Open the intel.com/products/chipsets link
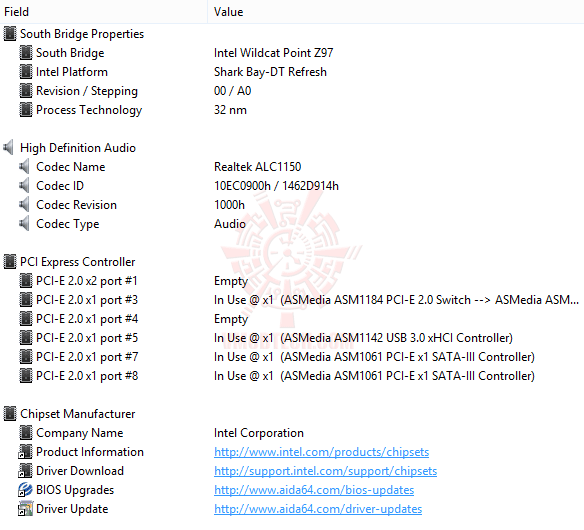The height and width of the screenshot is (530, 584). point(321,452)
